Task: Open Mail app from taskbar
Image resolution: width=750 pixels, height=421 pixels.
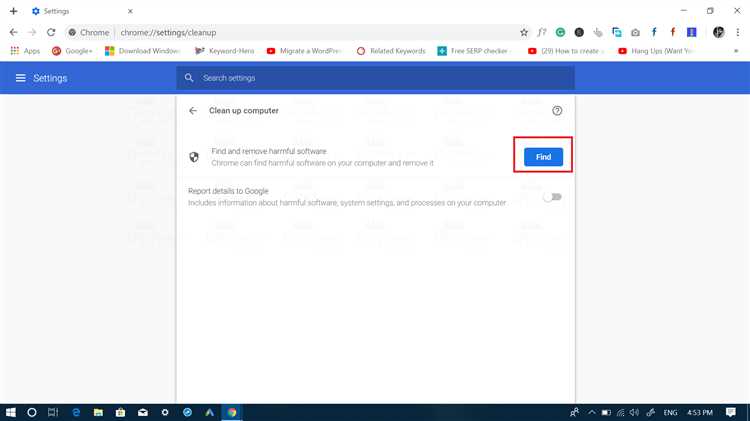Action: click(143, 412)
